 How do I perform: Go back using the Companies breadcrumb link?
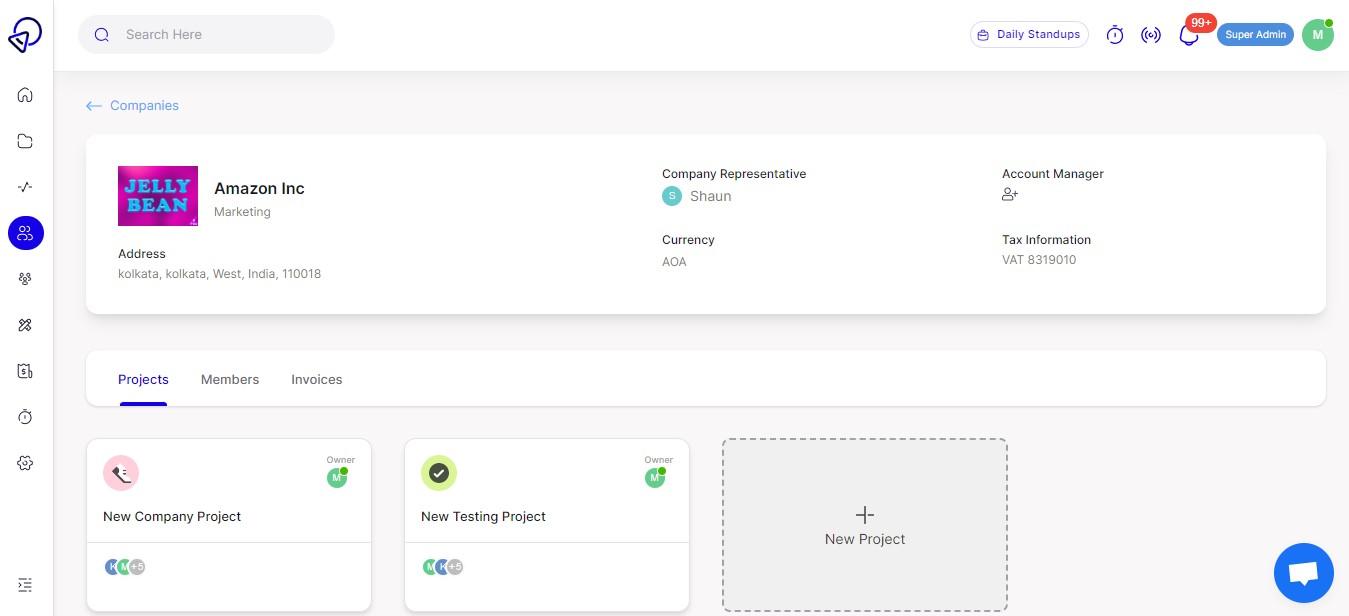[144, 105]
